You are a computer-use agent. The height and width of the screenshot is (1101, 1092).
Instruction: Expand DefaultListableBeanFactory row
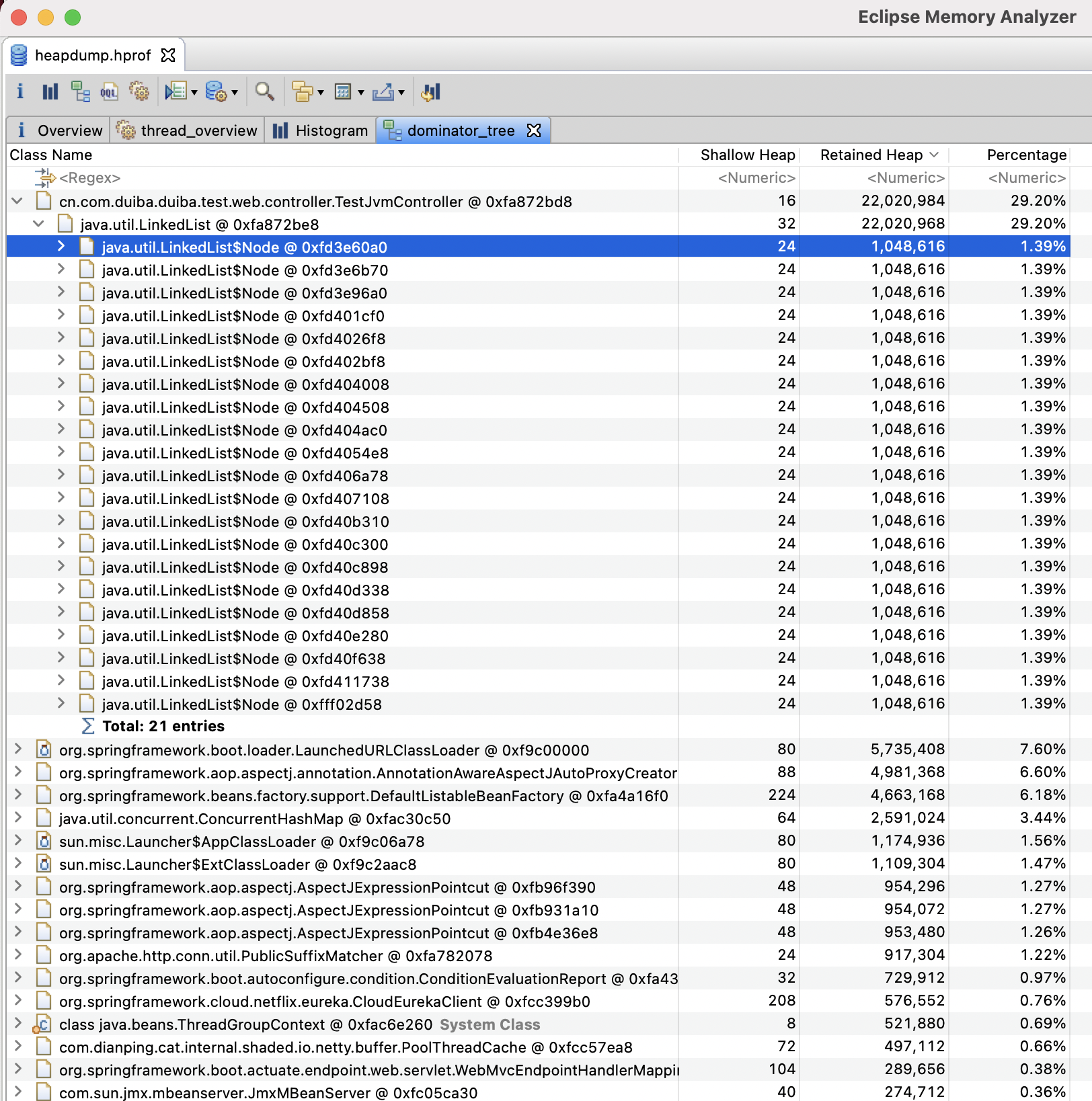18,794
